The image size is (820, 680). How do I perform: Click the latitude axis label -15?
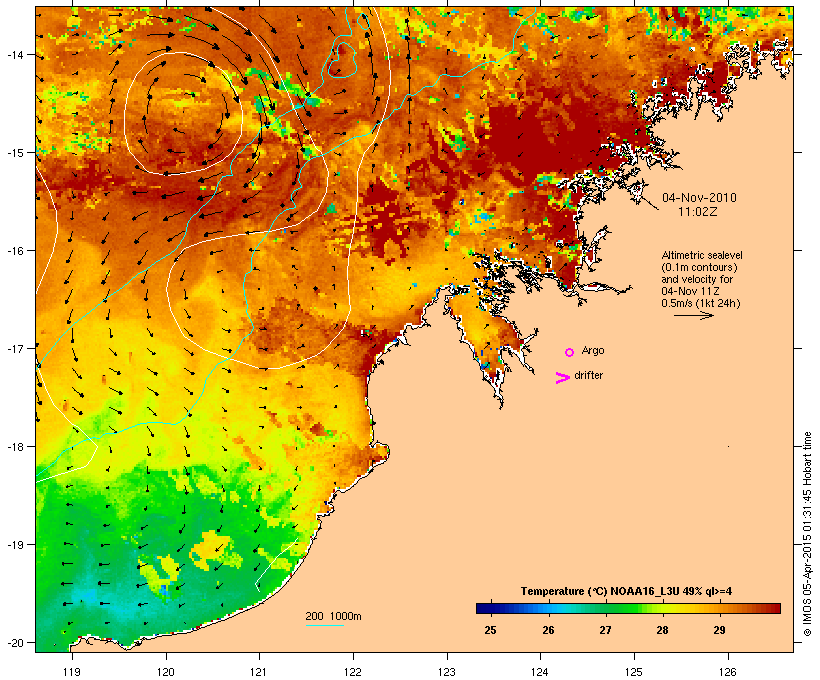coord(15,153)
